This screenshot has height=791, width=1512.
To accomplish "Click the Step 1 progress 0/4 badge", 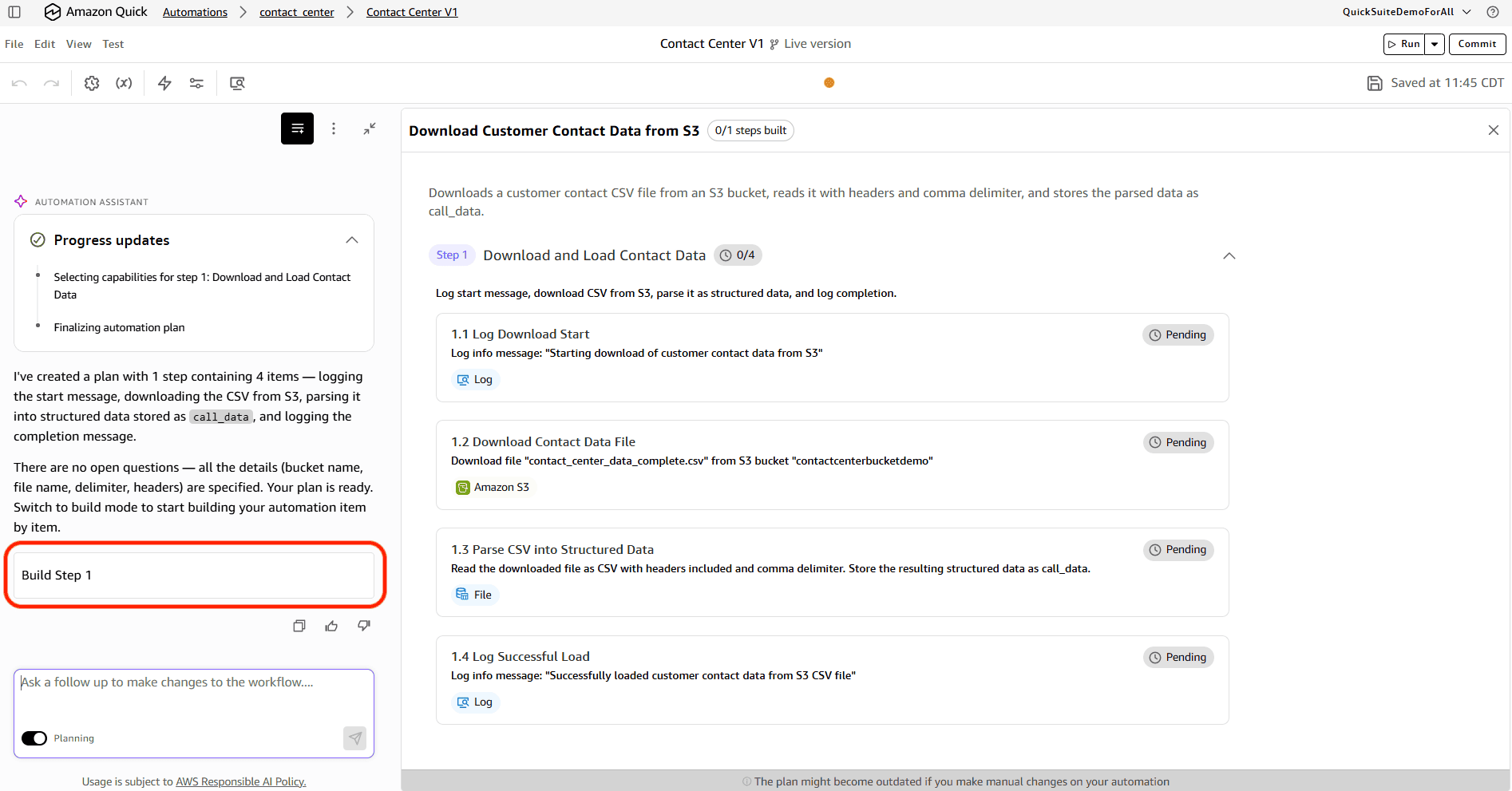I will tap(738, 255).
